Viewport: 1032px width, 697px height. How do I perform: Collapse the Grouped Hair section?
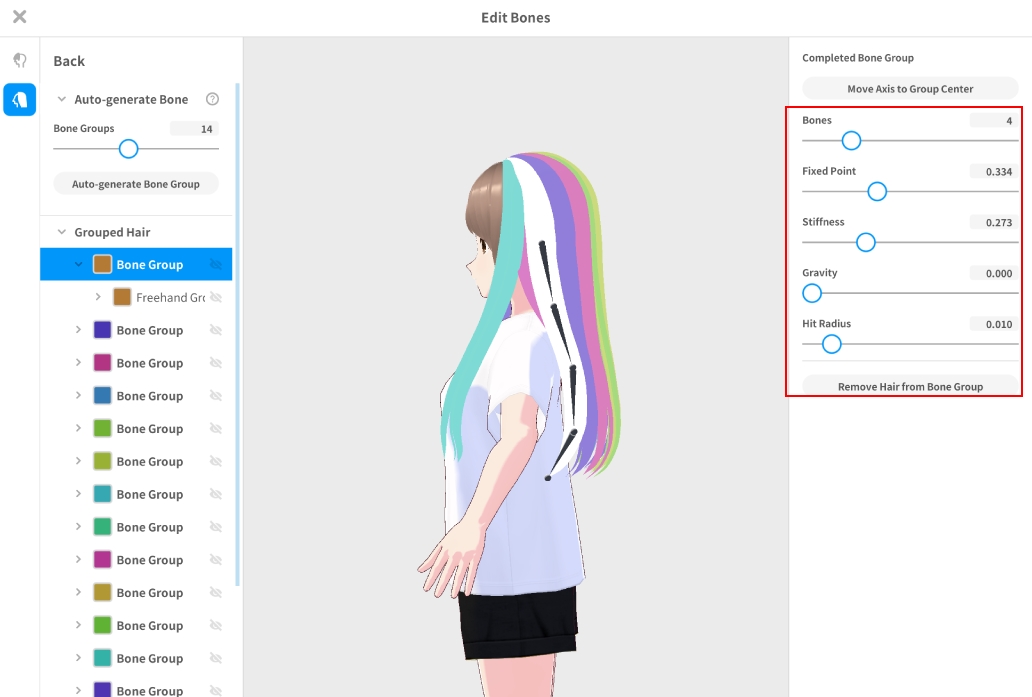pyautogui.click(x=62, y=232)
